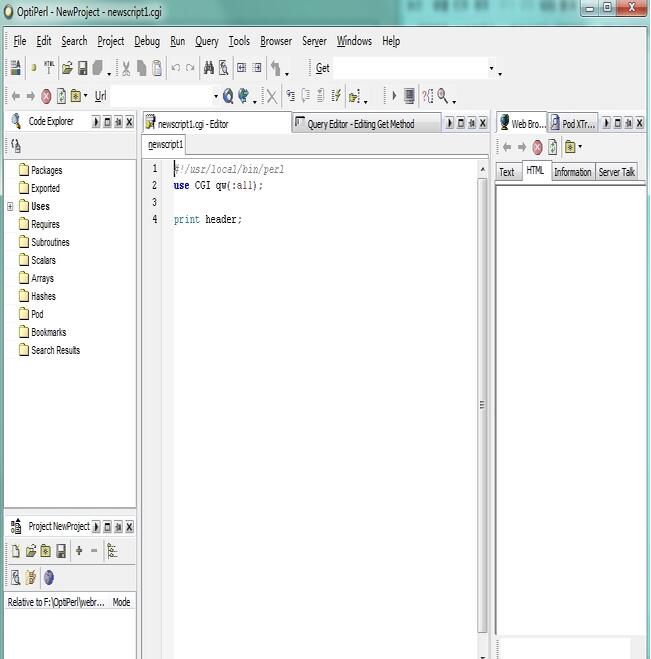Open the Debug menu
The image size is (651, 659).
(147, 41)
